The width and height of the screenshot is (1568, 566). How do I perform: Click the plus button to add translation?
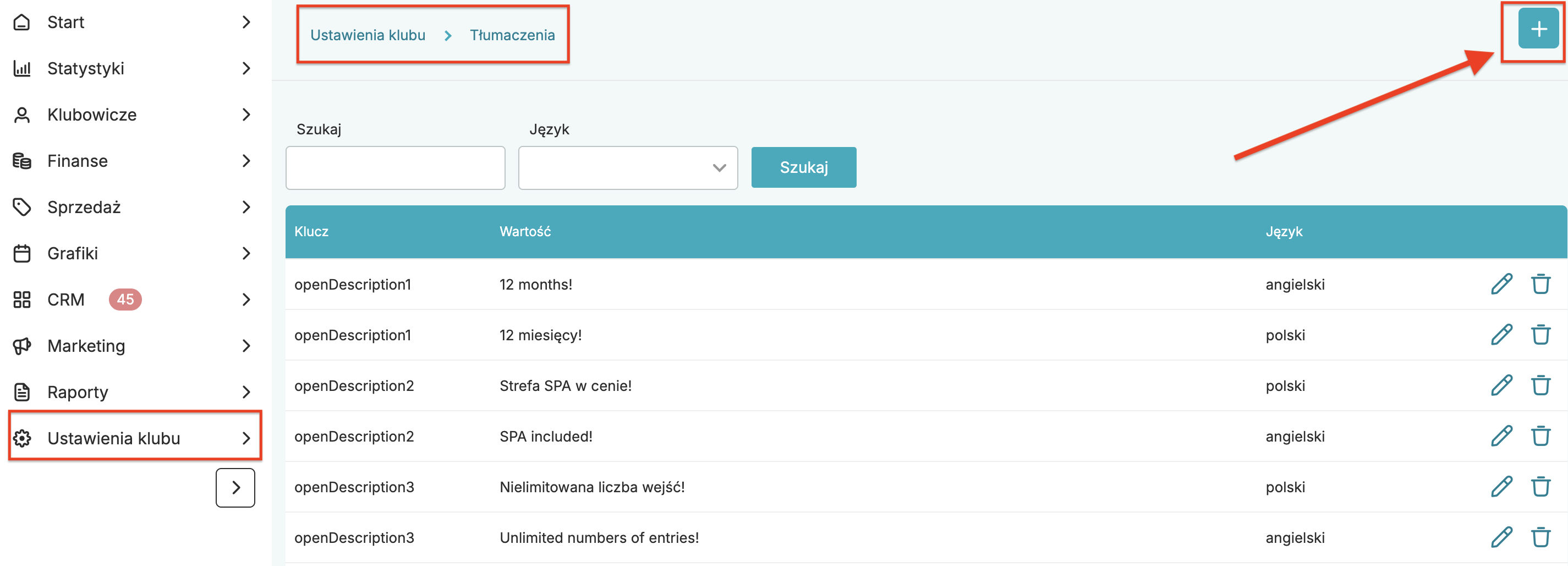coord(1538,29)
